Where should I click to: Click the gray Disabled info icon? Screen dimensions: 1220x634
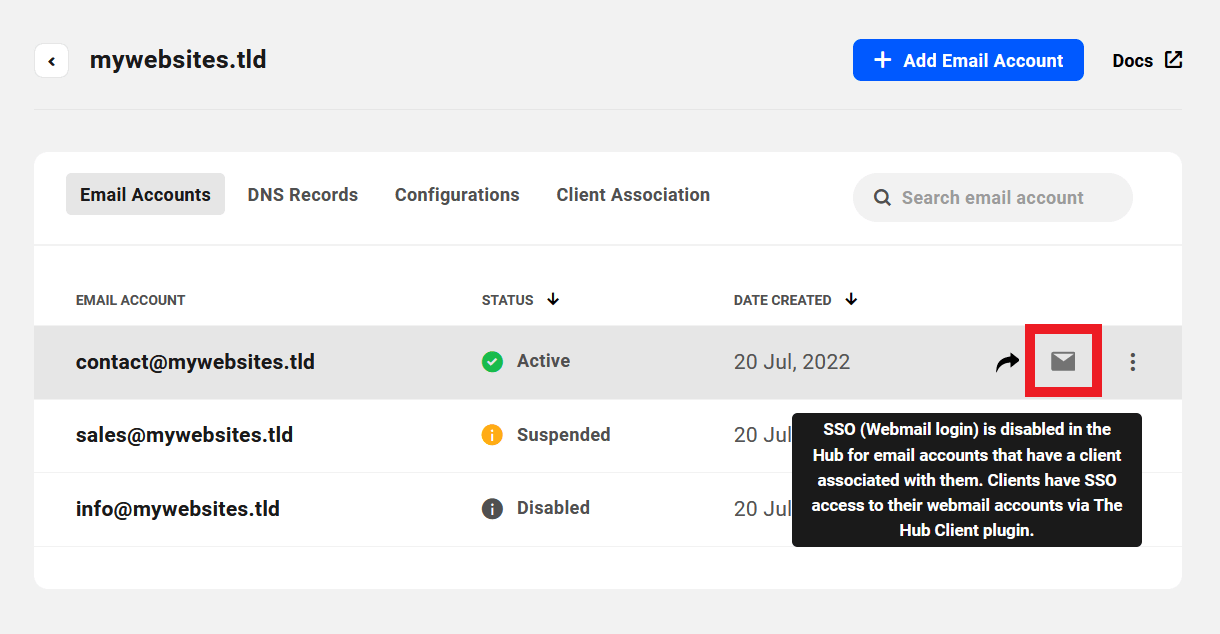(x=492, y=507)
